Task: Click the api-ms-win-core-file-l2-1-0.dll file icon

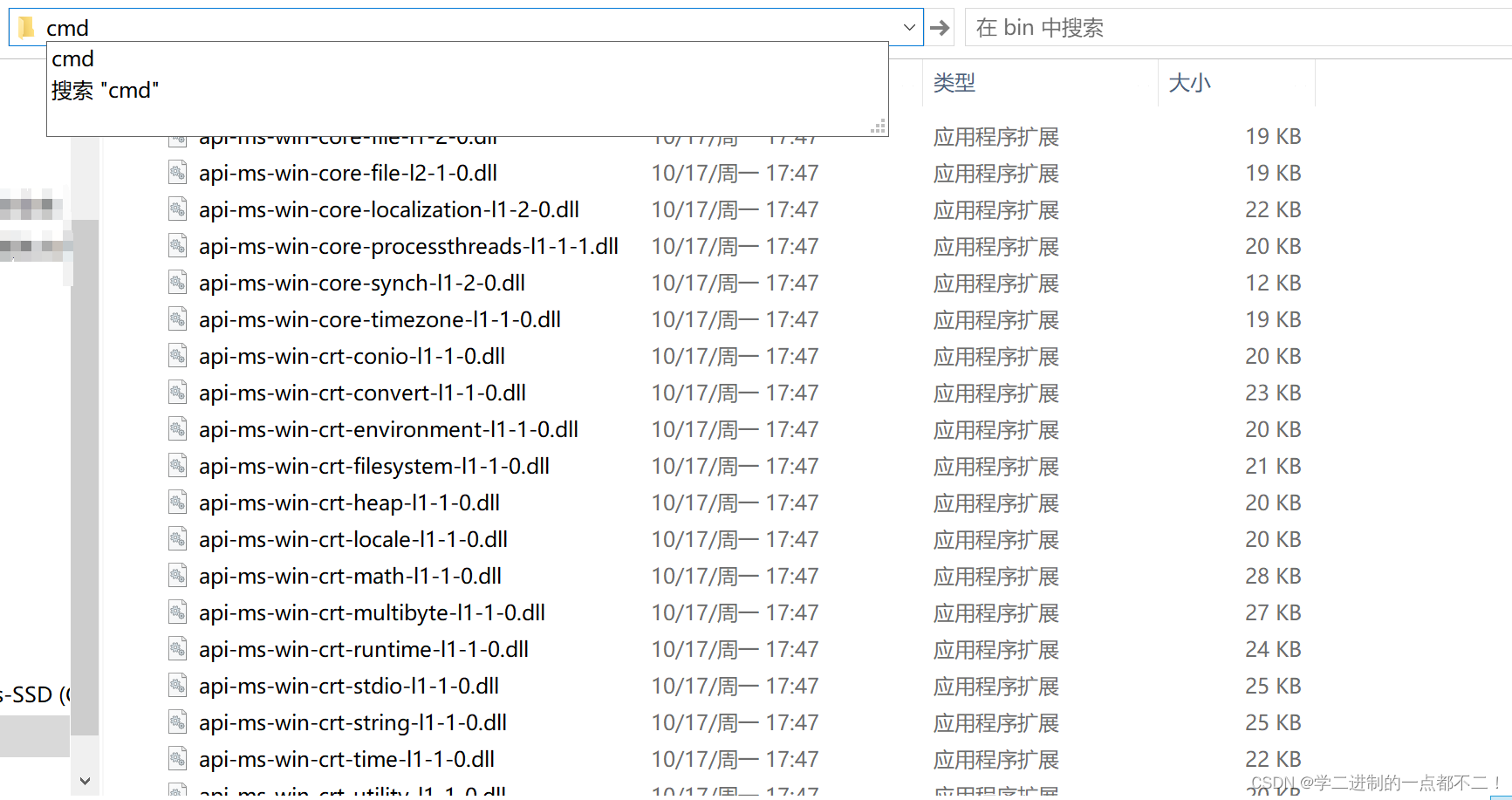Action: (x=177, y=172)
